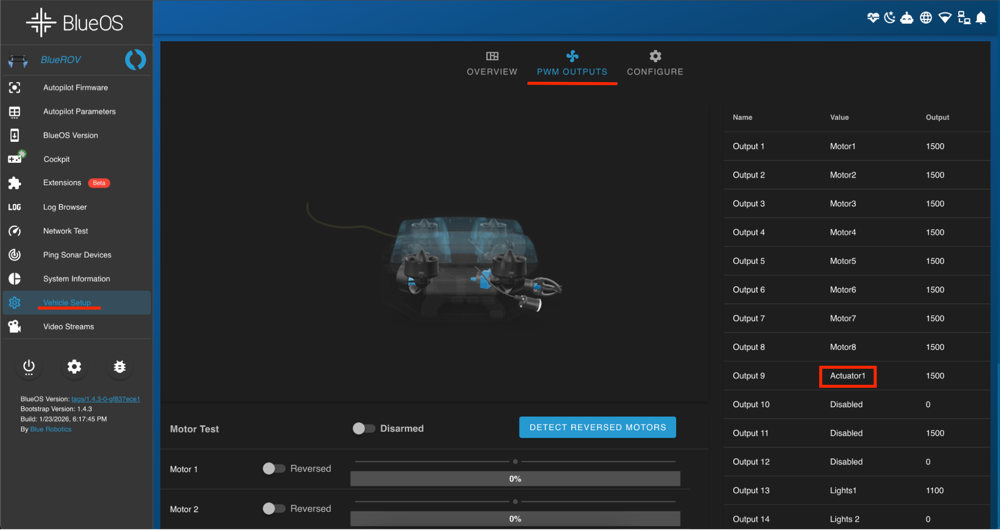The height and width of the screenshot is (530, 1000).
Task: Toggle Motor 2 Reversed switch
Action: click(273, 508)
